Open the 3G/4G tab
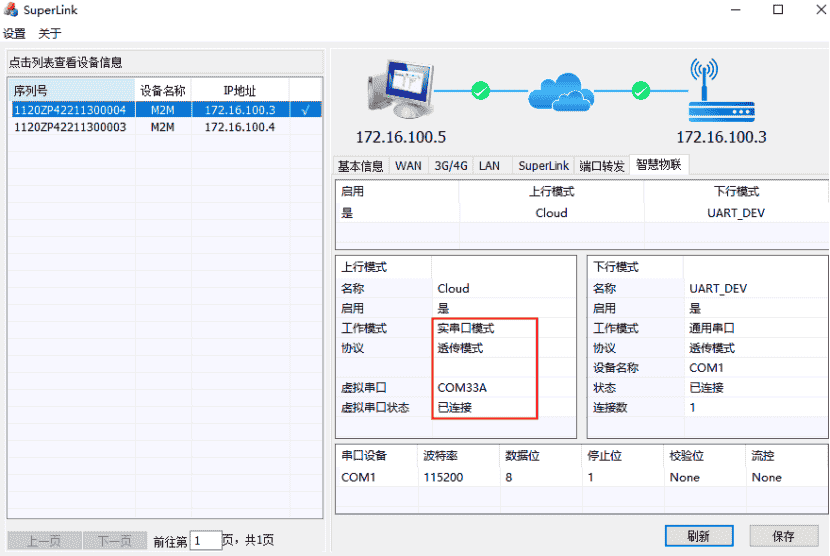Image resolution: width=830 pixels, height=556 pixels. pos(451,166)
